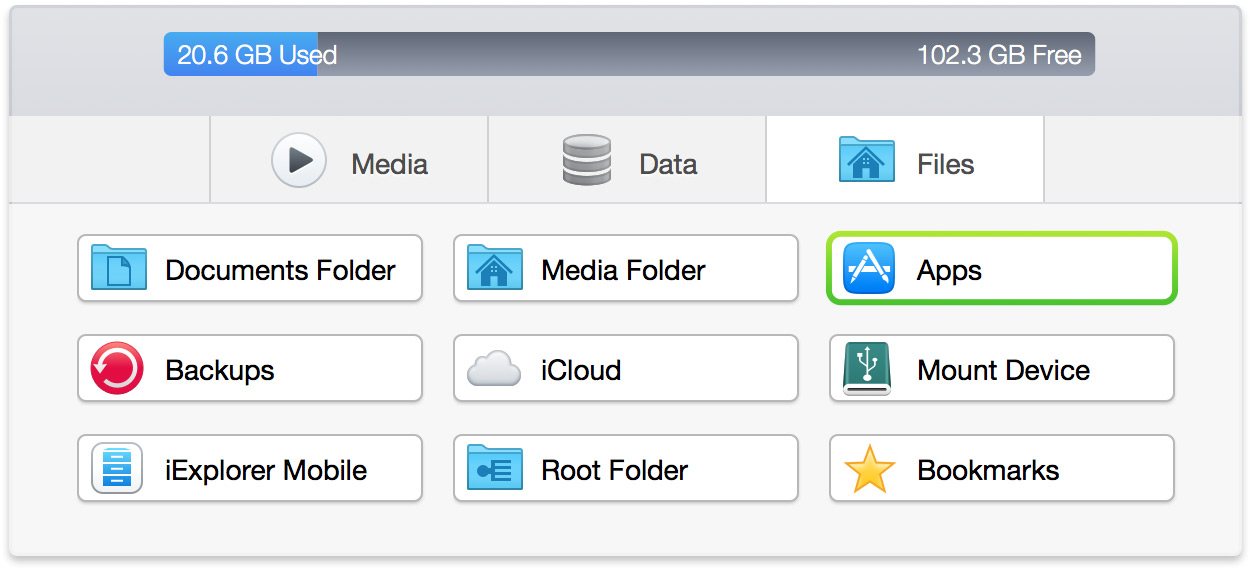Click the red Backups circular arrow icon

pos(117,369)
